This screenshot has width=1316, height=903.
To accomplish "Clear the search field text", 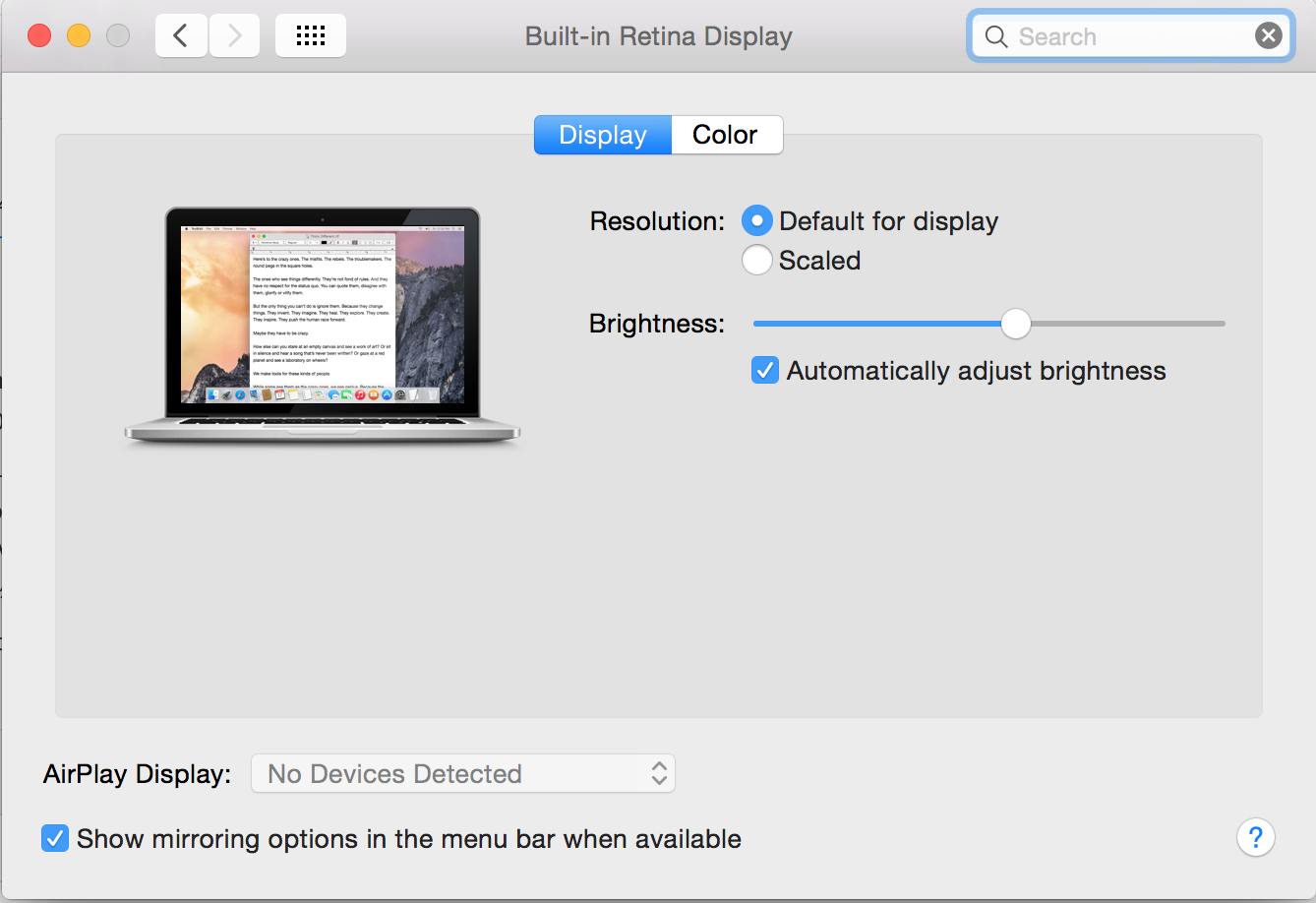I will click(x=1269, y=36).
